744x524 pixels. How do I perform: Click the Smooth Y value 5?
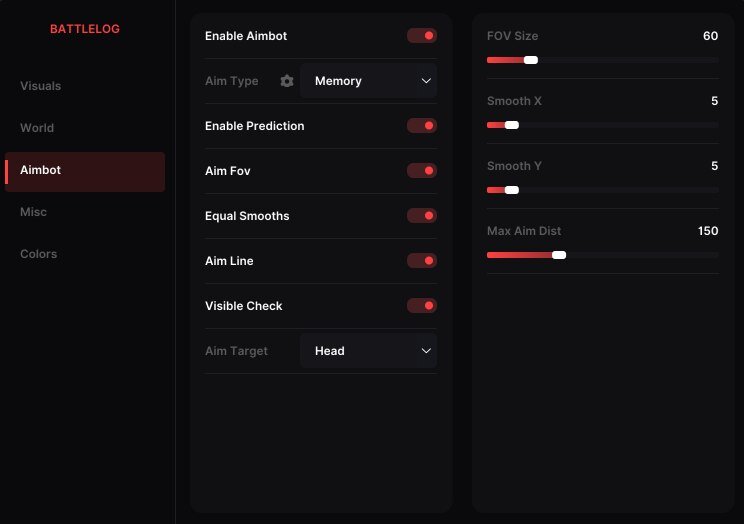(715, 166)
